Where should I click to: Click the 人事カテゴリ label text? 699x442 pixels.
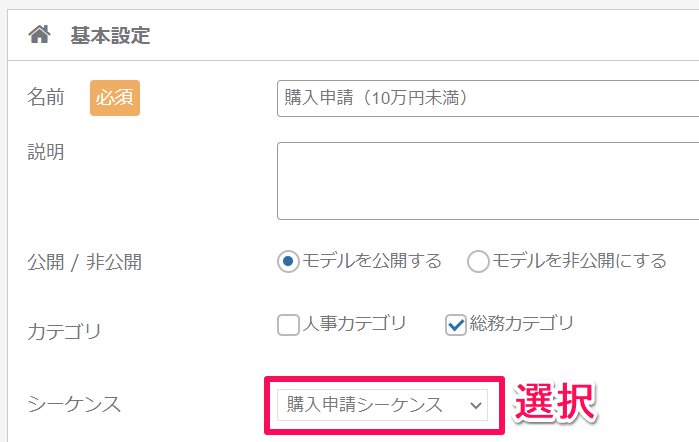354,323
